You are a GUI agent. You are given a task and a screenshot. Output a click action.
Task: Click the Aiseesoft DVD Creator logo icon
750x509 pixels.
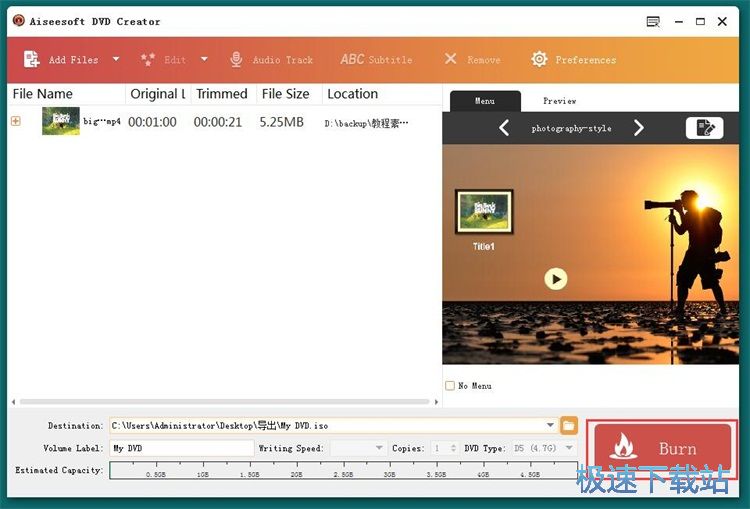[19, 21]
